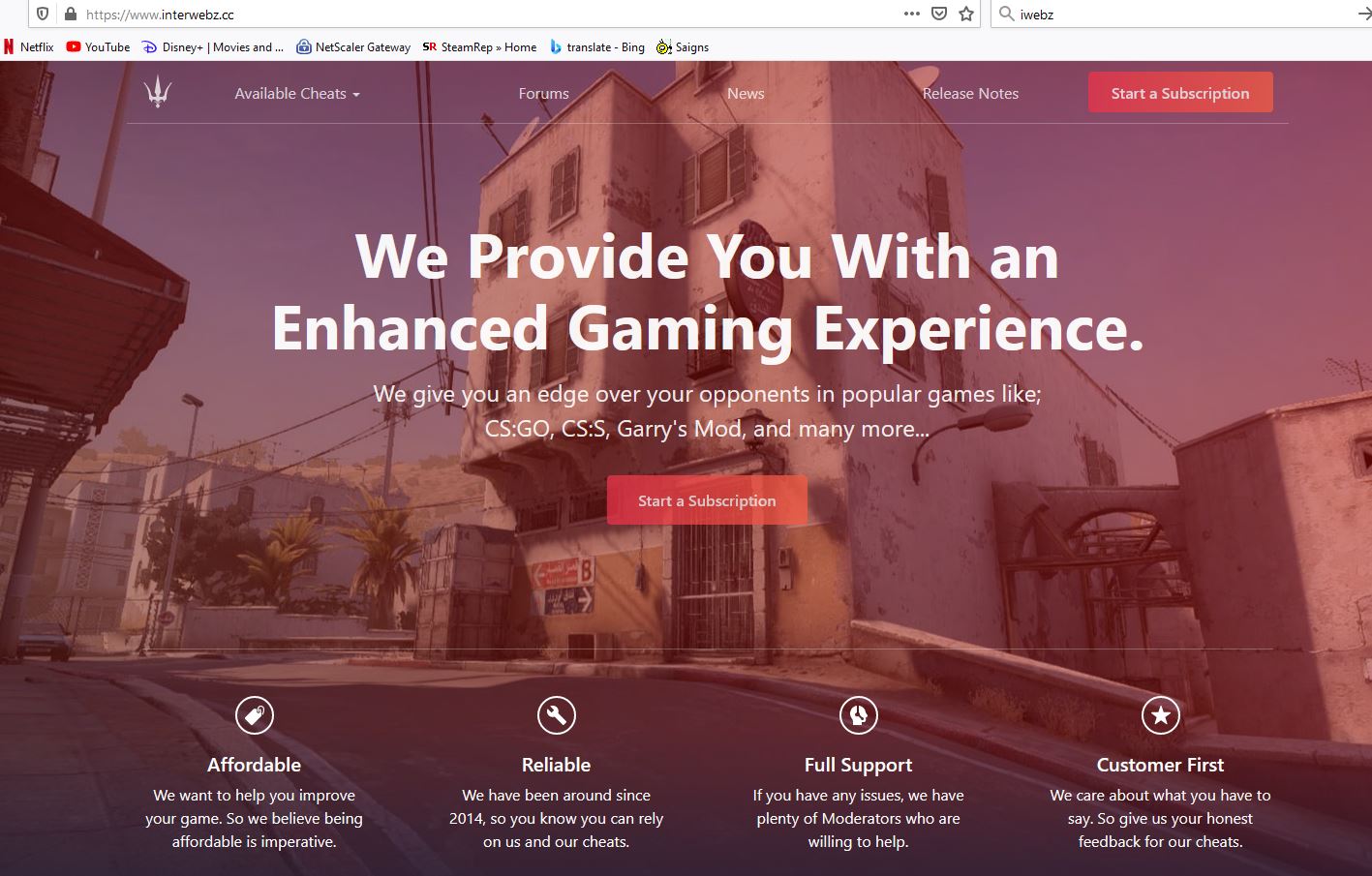1372x876 pixels.
Task: Click the trident site logo
Action: [x=158, y=92]
